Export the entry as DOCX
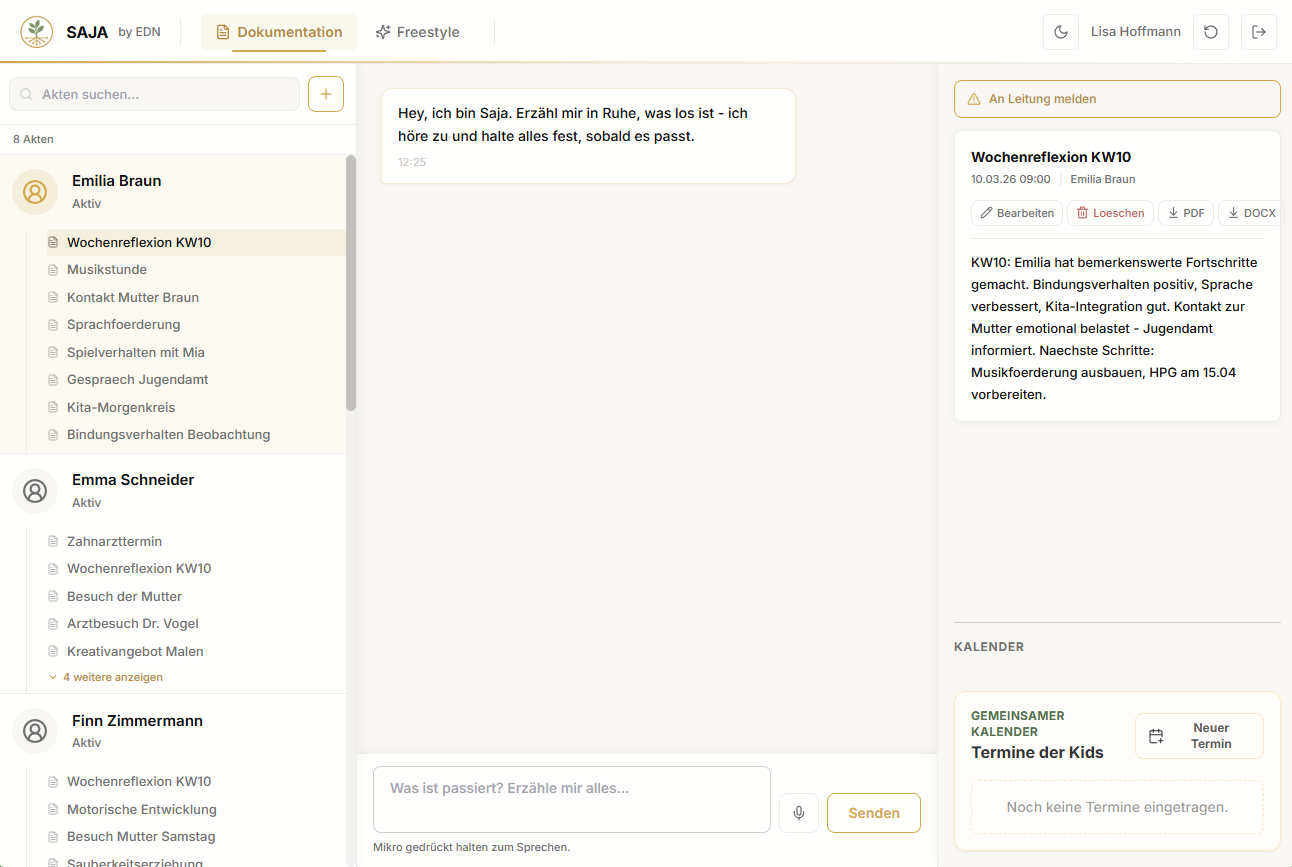Image resolution: width=1292 pixels, height=867 pixels. 1250,213
